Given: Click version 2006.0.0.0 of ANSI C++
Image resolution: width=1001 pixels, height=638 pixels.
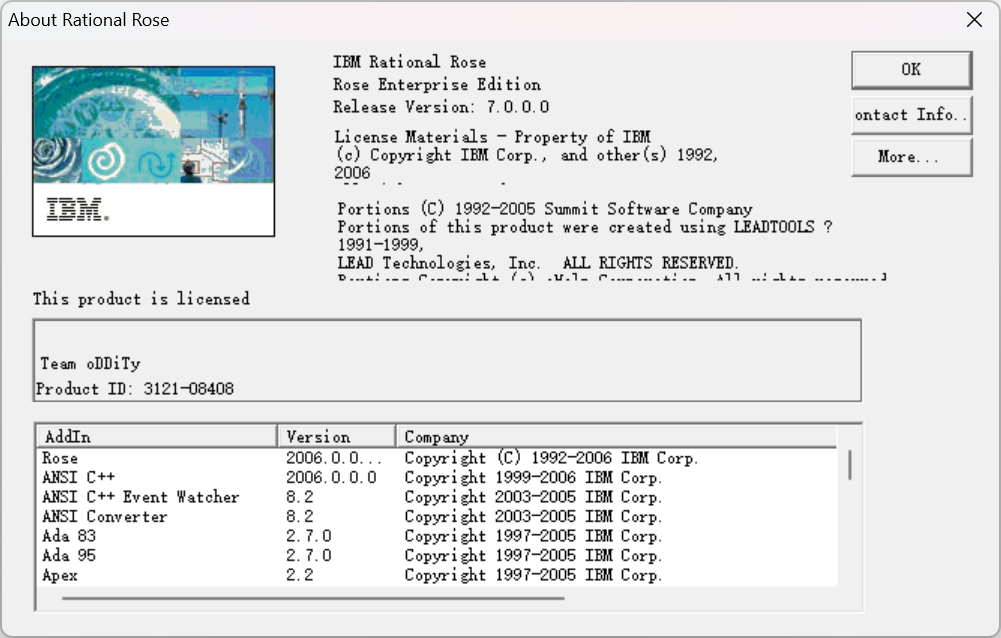Looking at the screenshot, I should coord(331,478).
